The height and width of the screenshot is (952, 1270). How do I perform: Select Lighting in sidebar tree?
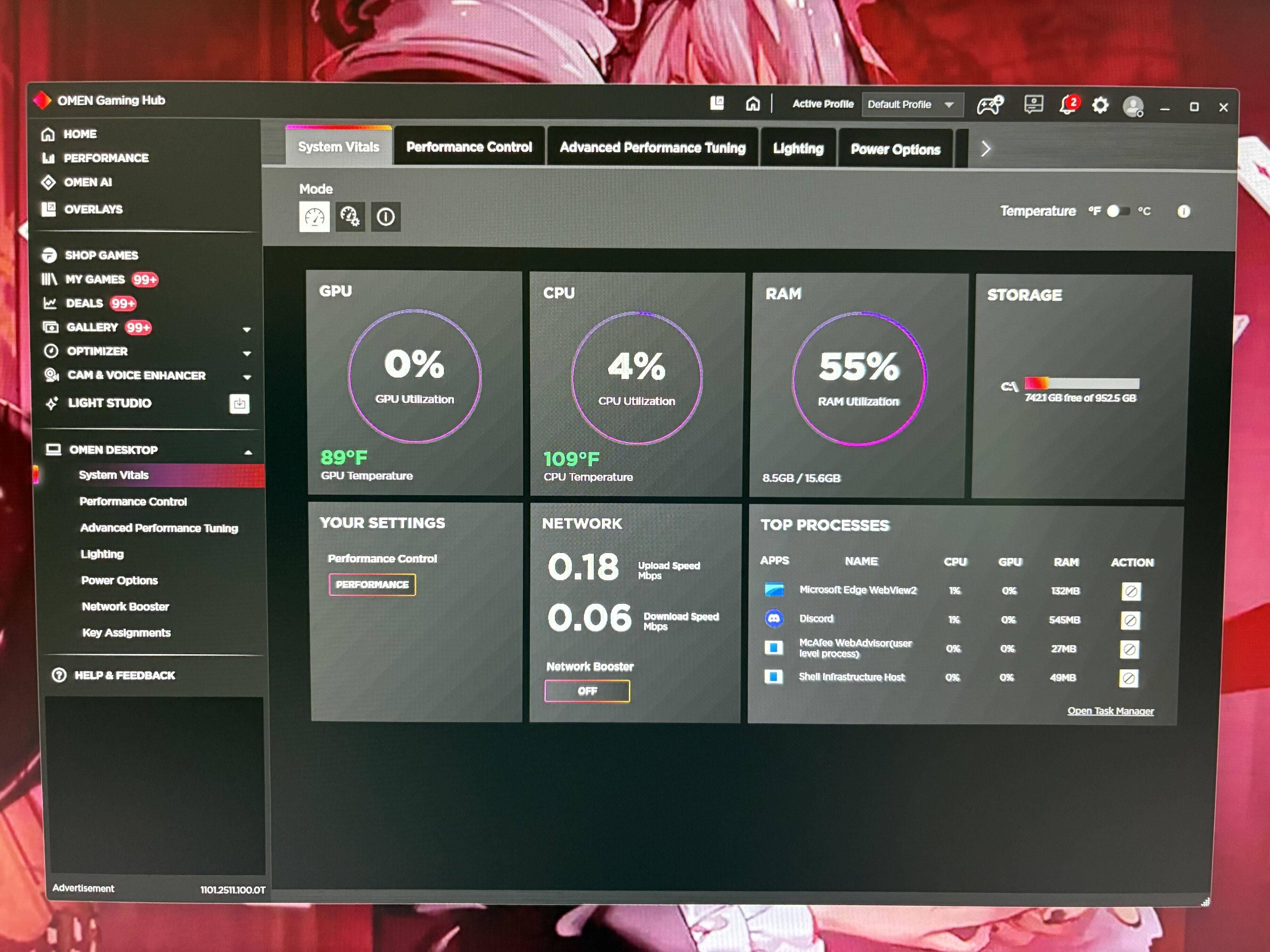(x=102, y=554)
